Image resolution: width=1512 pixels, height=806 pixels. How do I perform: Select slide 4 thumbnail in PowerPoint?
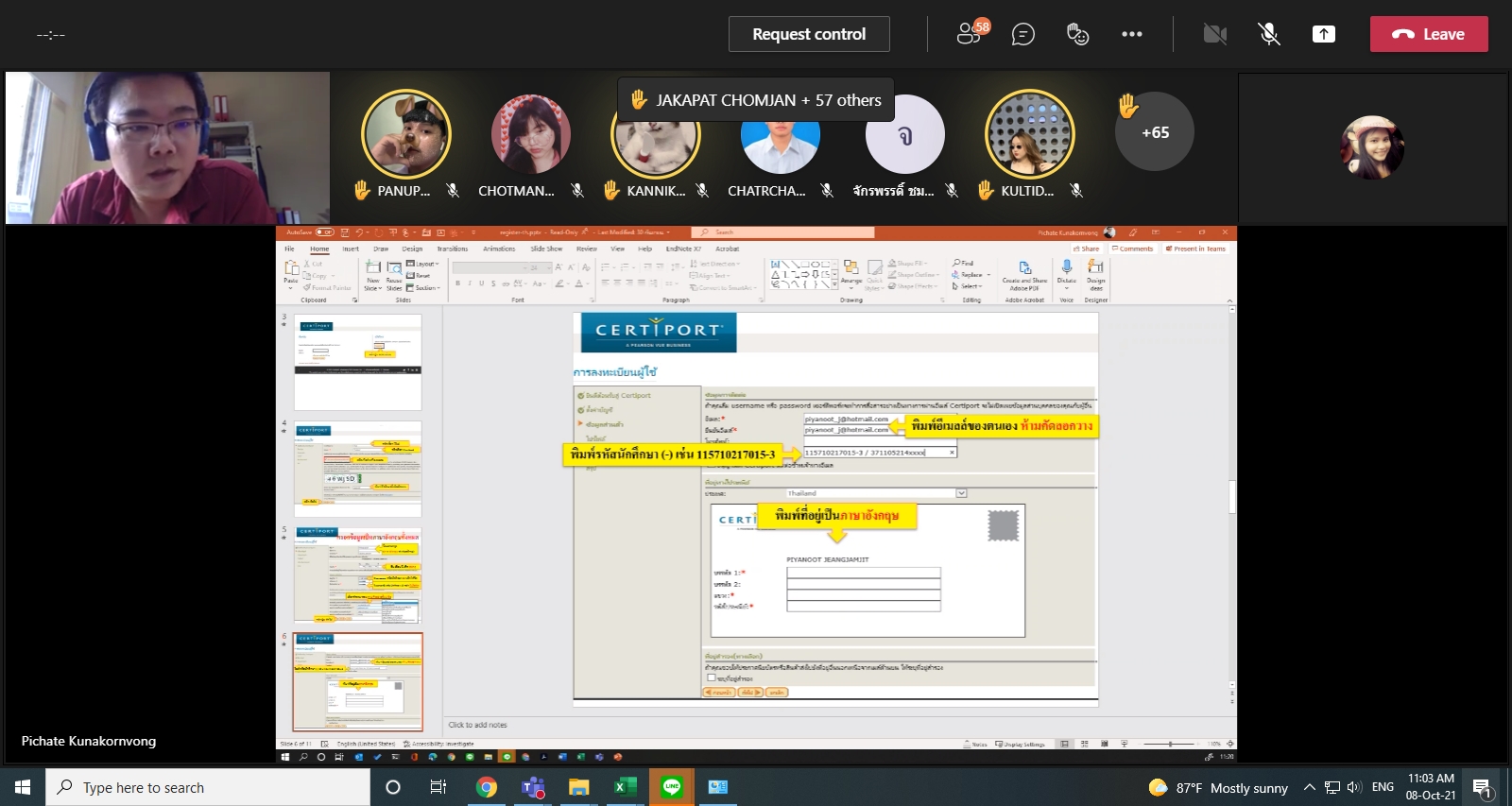coord(358,469)
